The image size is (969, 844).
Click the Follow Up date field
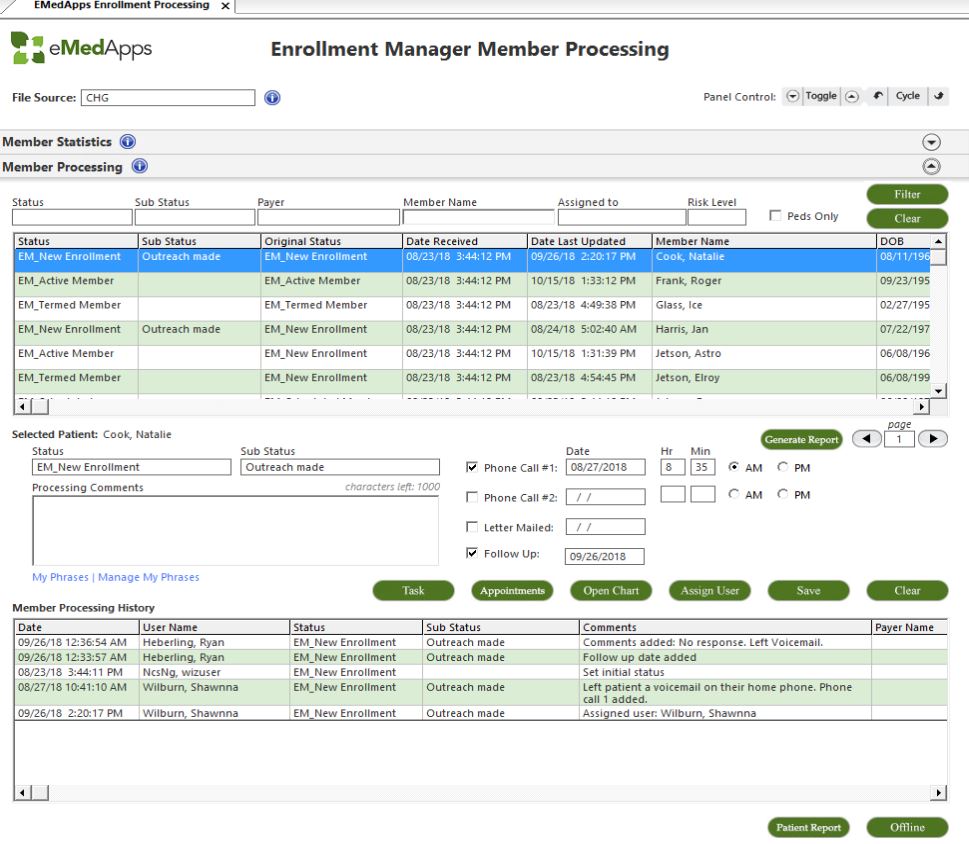tap(604, 556)
